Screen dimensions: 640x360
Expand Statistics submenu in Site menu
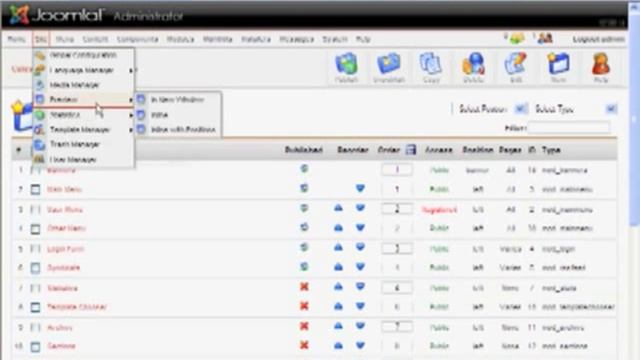pyautogui.click(x=84, y=115)
